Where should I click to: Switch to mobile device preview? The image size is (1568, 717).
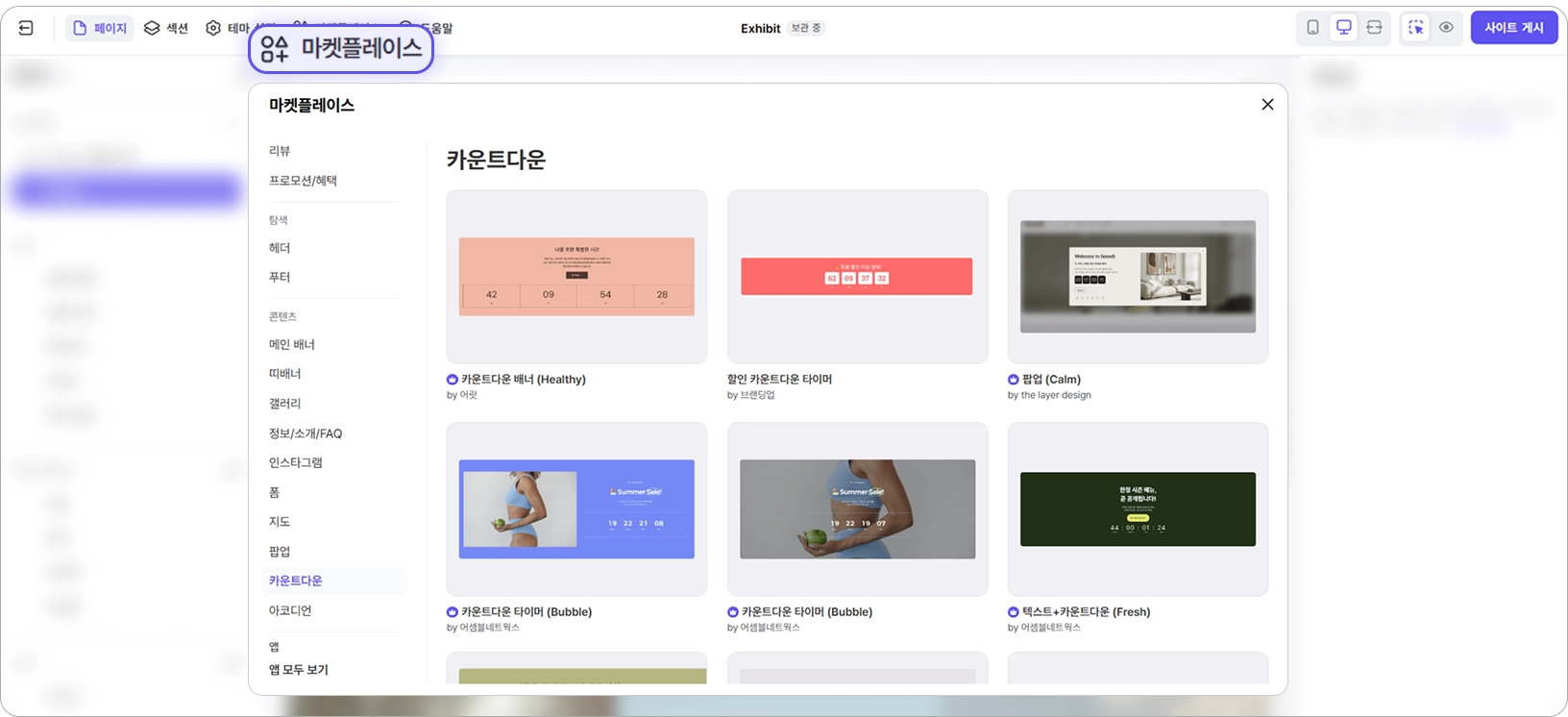point(1312,28)
